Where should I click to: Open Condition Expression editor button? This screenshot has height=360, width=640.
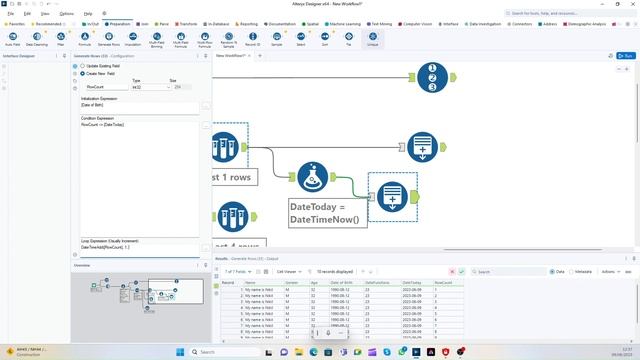click(x=206, y=125)
